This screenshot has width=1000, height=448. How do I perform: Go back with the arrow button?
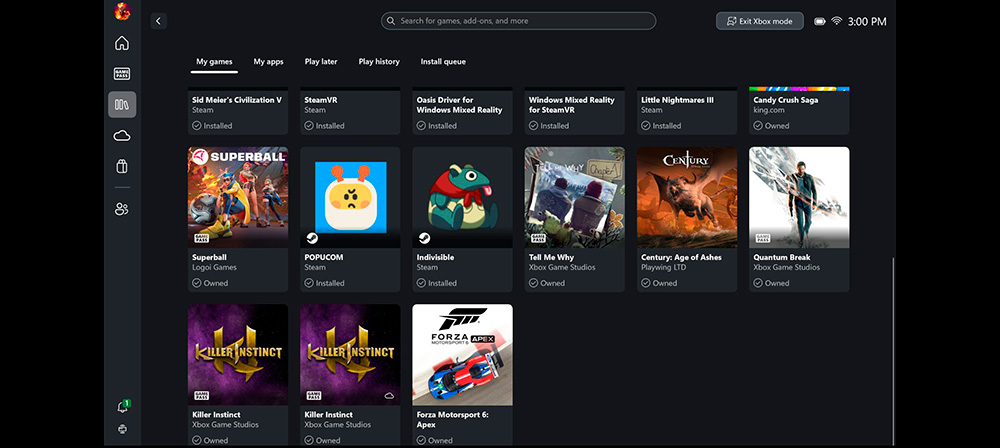click(x=159, y=21)
